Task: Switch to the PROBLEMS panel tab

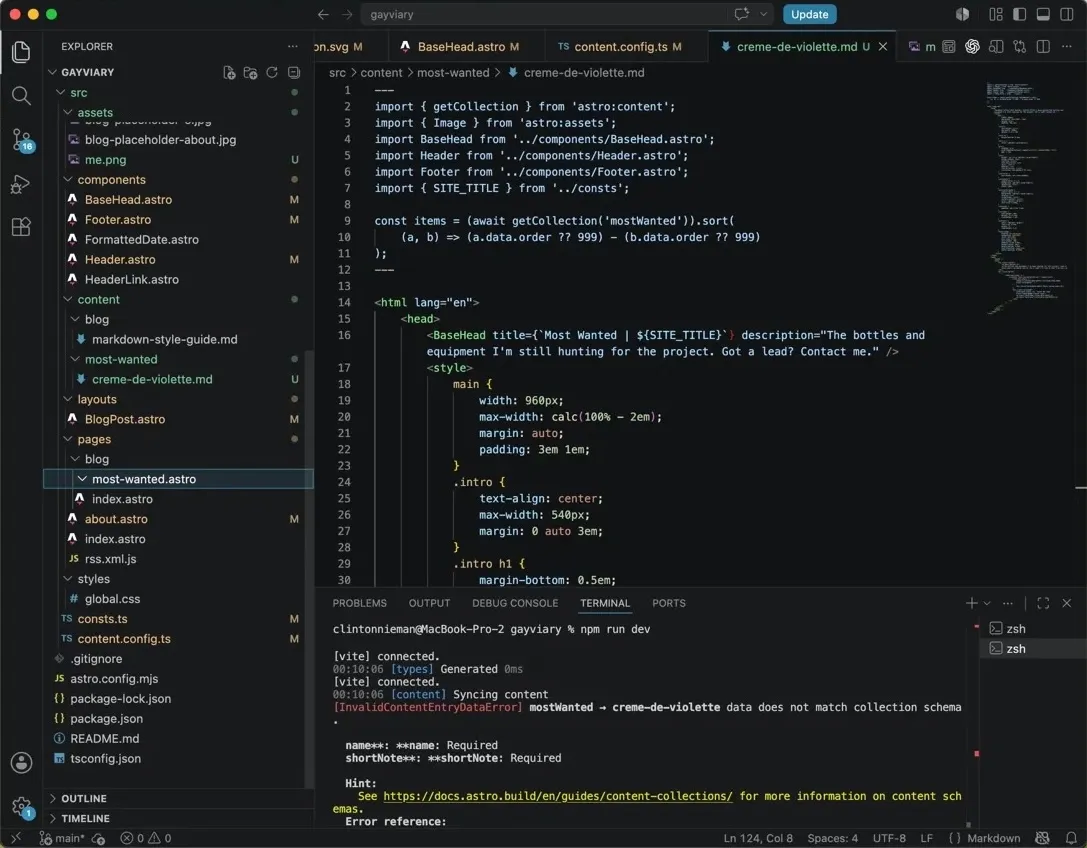Action: click(360, 603)
